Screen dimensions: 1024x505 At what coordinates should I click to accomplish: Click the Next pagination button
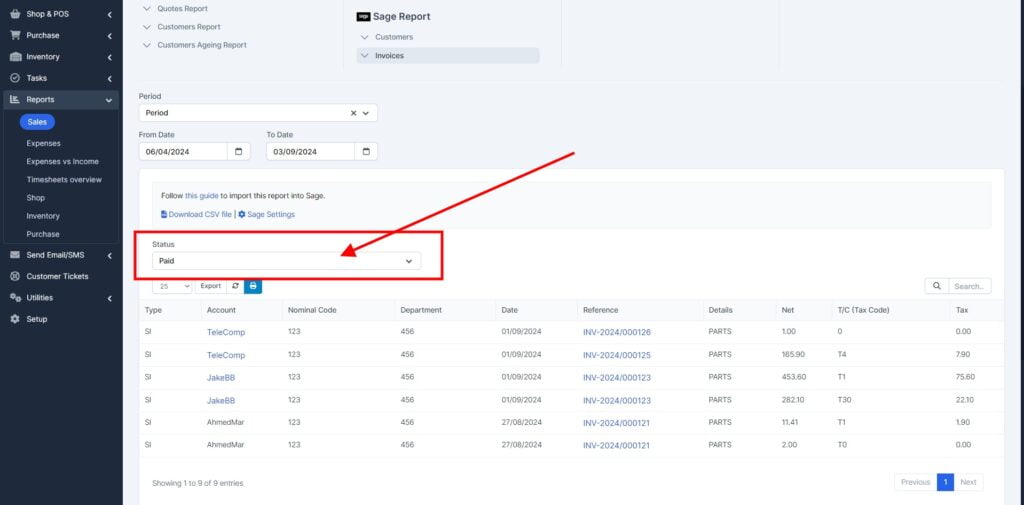click(x=968, y=482)
